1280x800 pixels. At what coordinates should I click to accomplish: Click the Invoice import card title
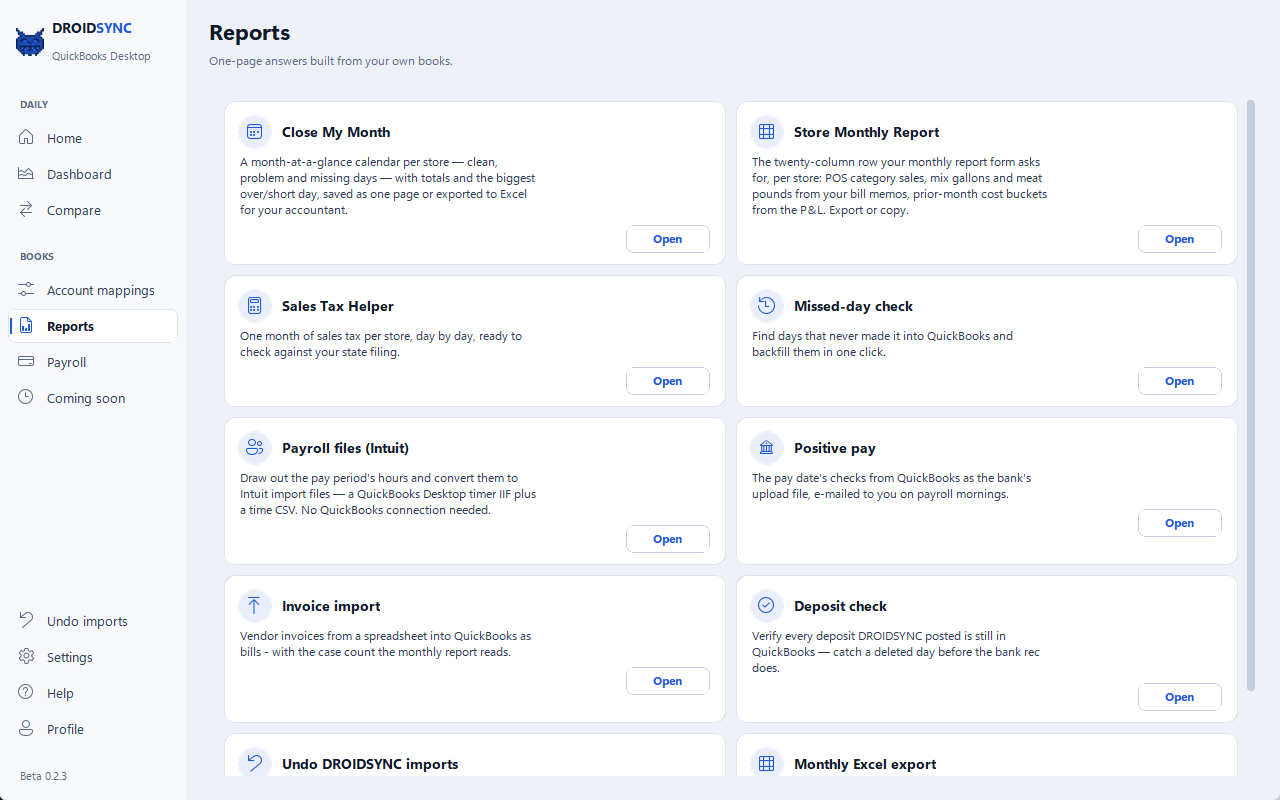[331, 606]
